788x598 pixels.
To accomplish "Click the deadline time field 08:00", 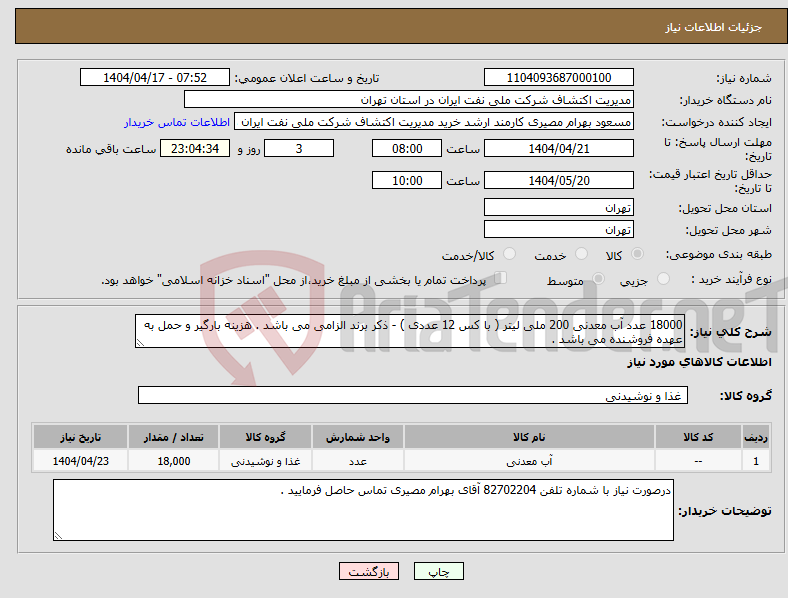I will [407, 148].
